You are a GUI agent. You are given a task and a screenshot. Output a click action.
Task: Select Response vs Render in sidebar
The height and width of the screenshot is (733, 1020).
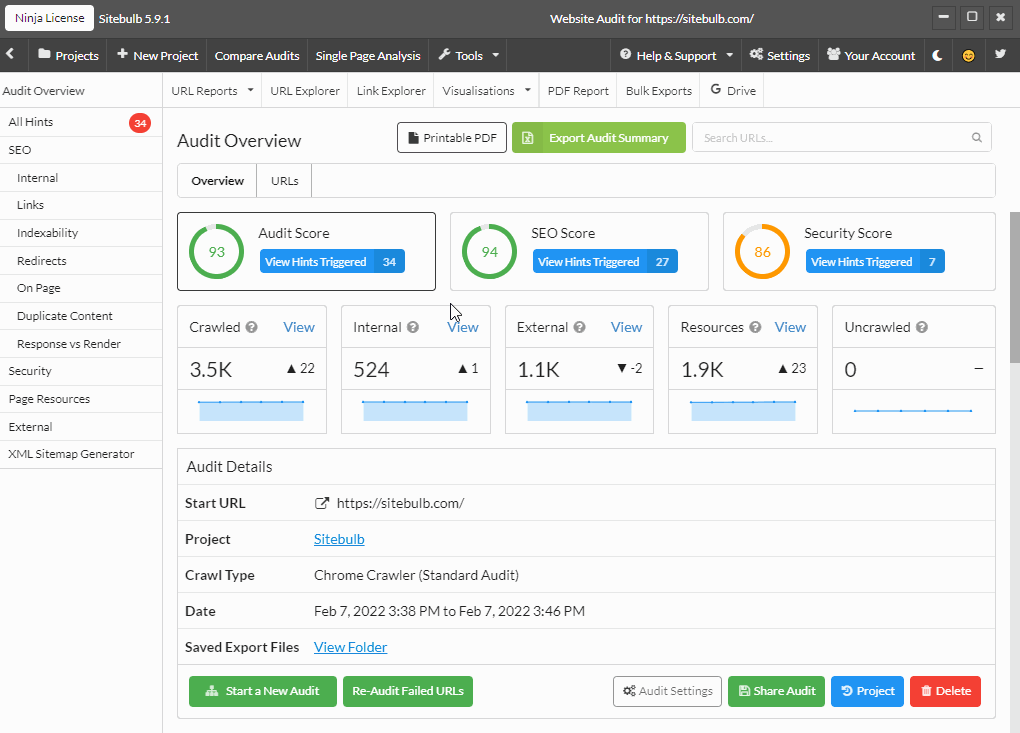pos(81,344)
